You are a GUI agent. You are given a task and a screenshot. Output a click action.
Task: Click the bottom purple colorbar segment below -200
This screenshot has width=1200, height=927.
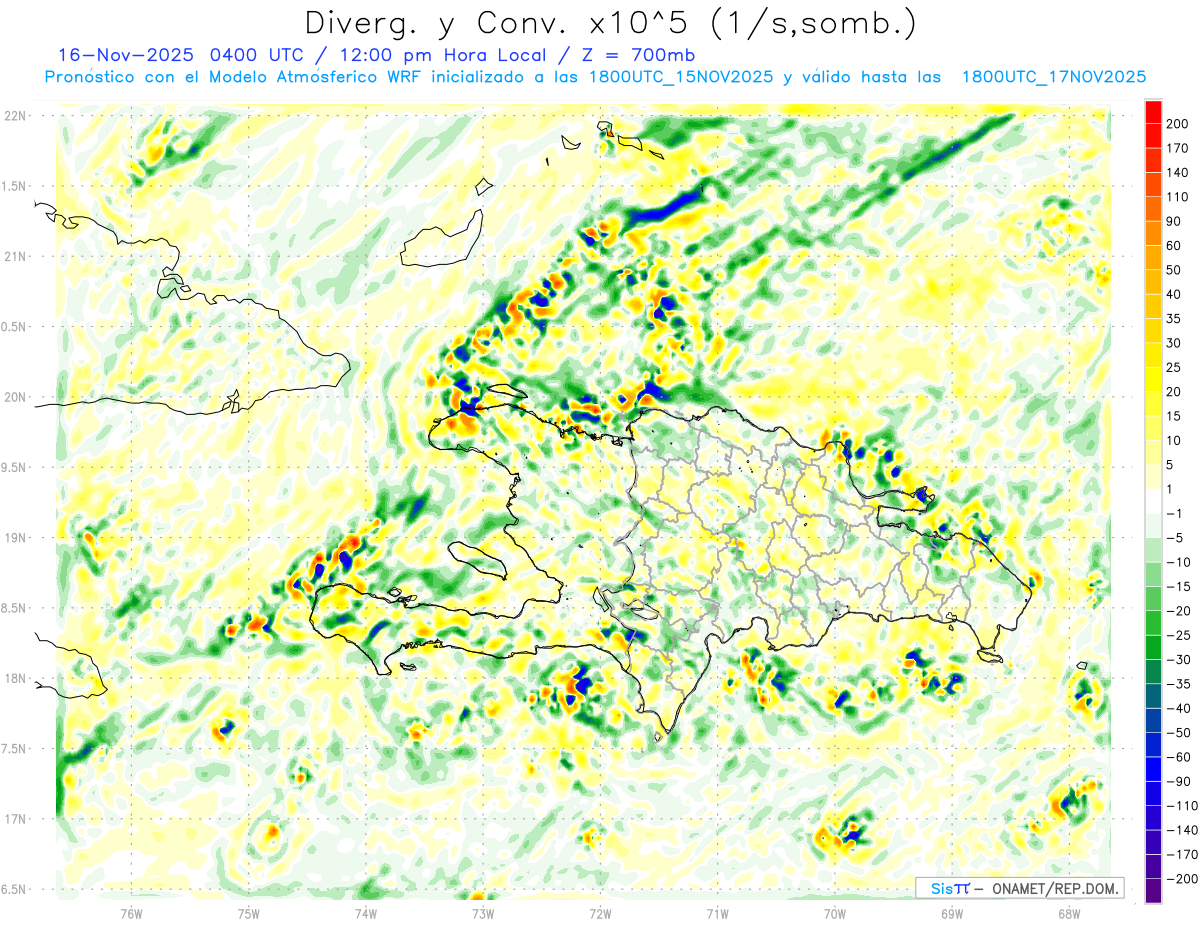[1153, 890]
